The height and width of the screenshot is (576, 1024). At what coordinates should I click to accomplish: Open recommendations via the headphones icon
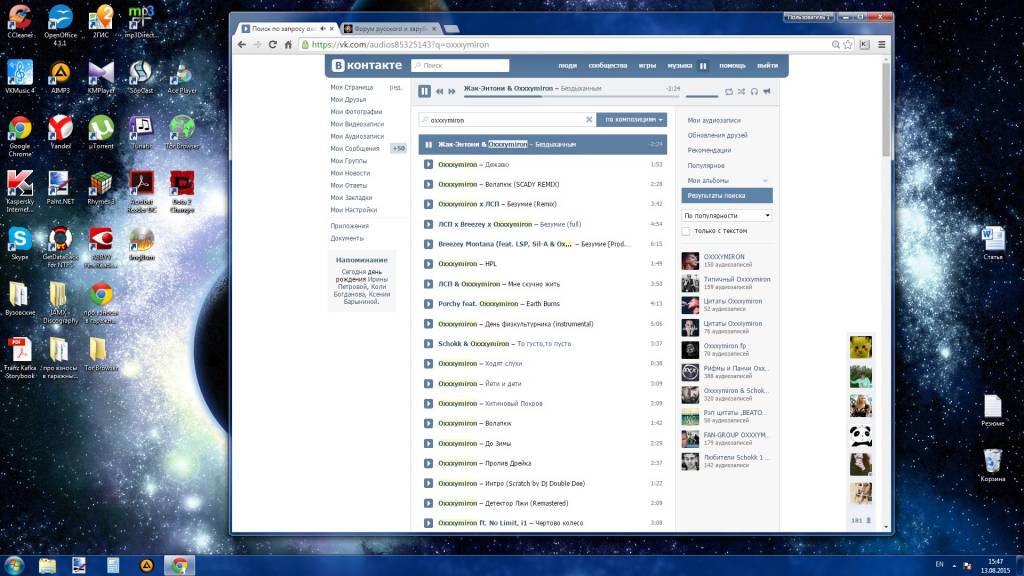(x=754, y=91)
